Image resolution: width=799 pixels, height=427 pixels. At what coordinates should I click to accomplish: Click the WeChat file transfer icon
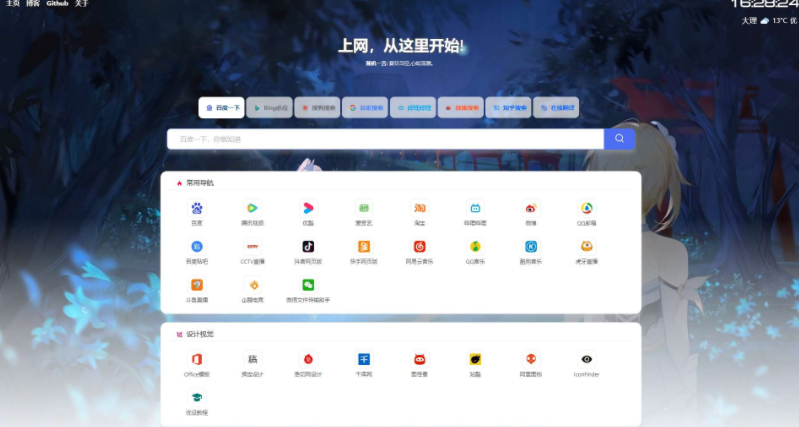[x=308, y=285]
